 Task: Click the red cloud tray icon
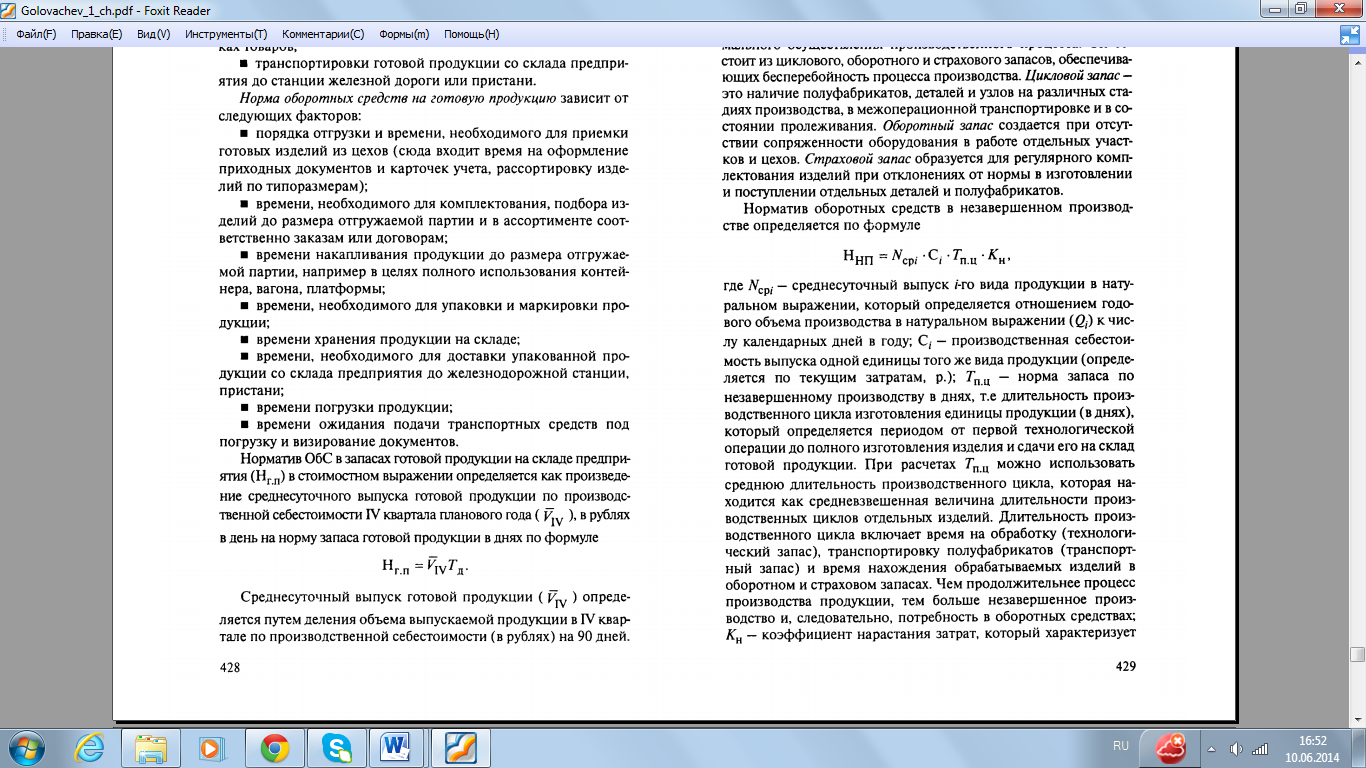[x=1171, y=746]
